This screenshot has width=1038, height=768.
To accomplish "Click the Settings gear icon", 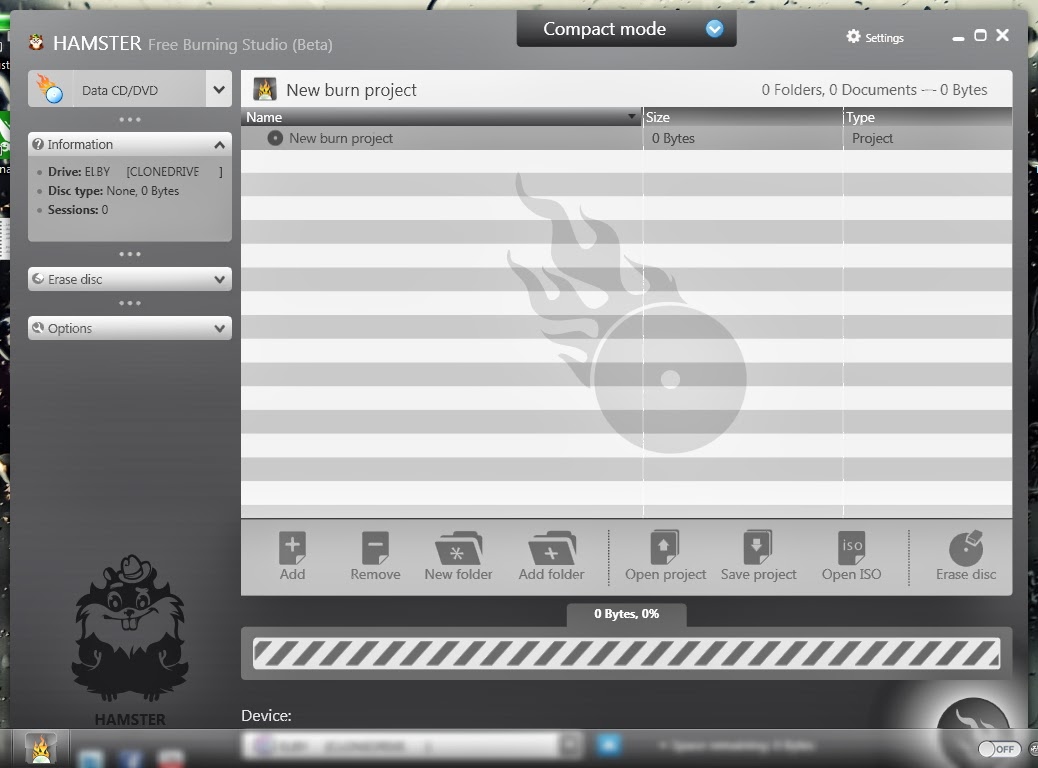I will coord(853,36).
